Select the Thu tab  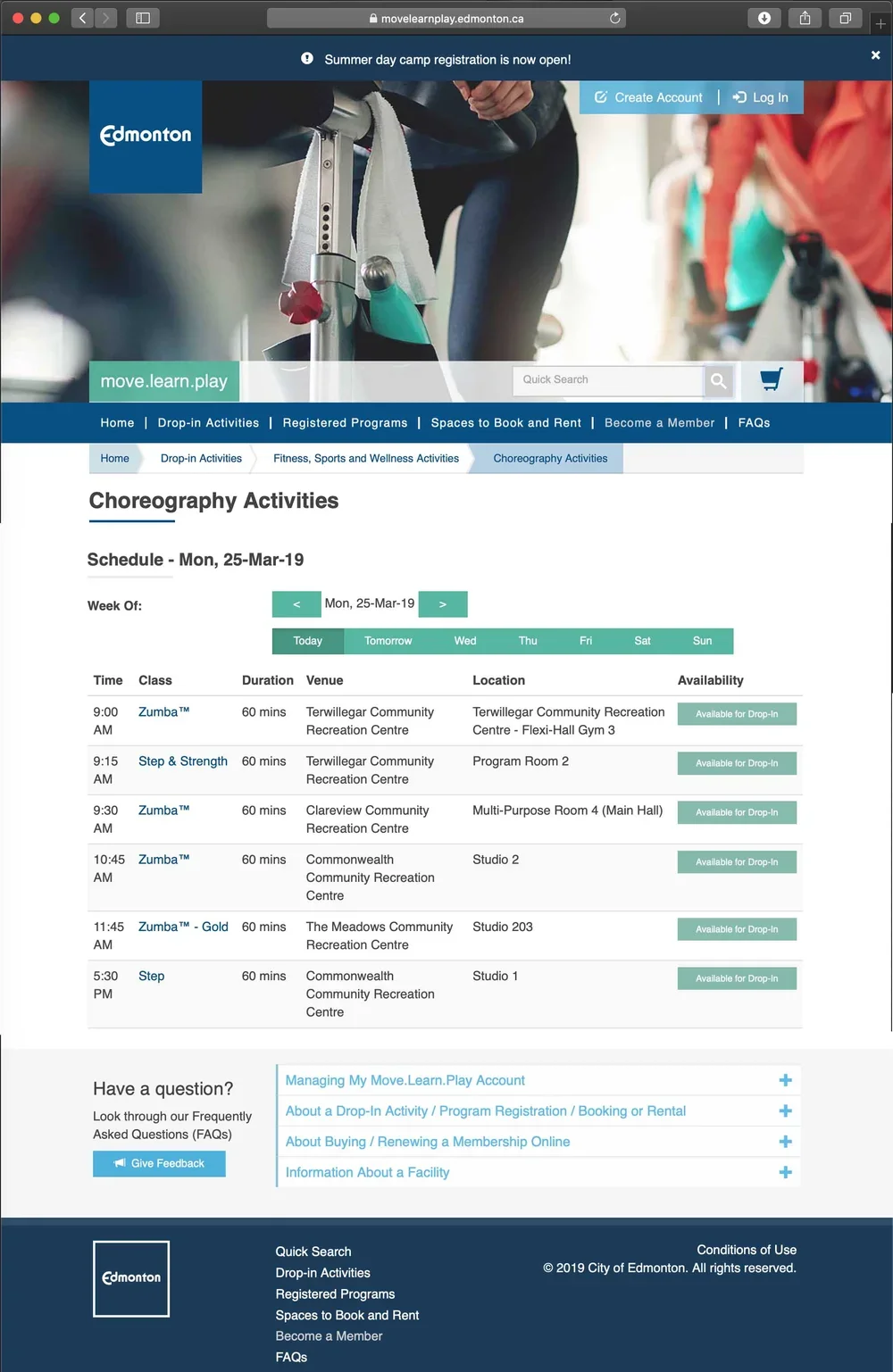click(528, 641)
